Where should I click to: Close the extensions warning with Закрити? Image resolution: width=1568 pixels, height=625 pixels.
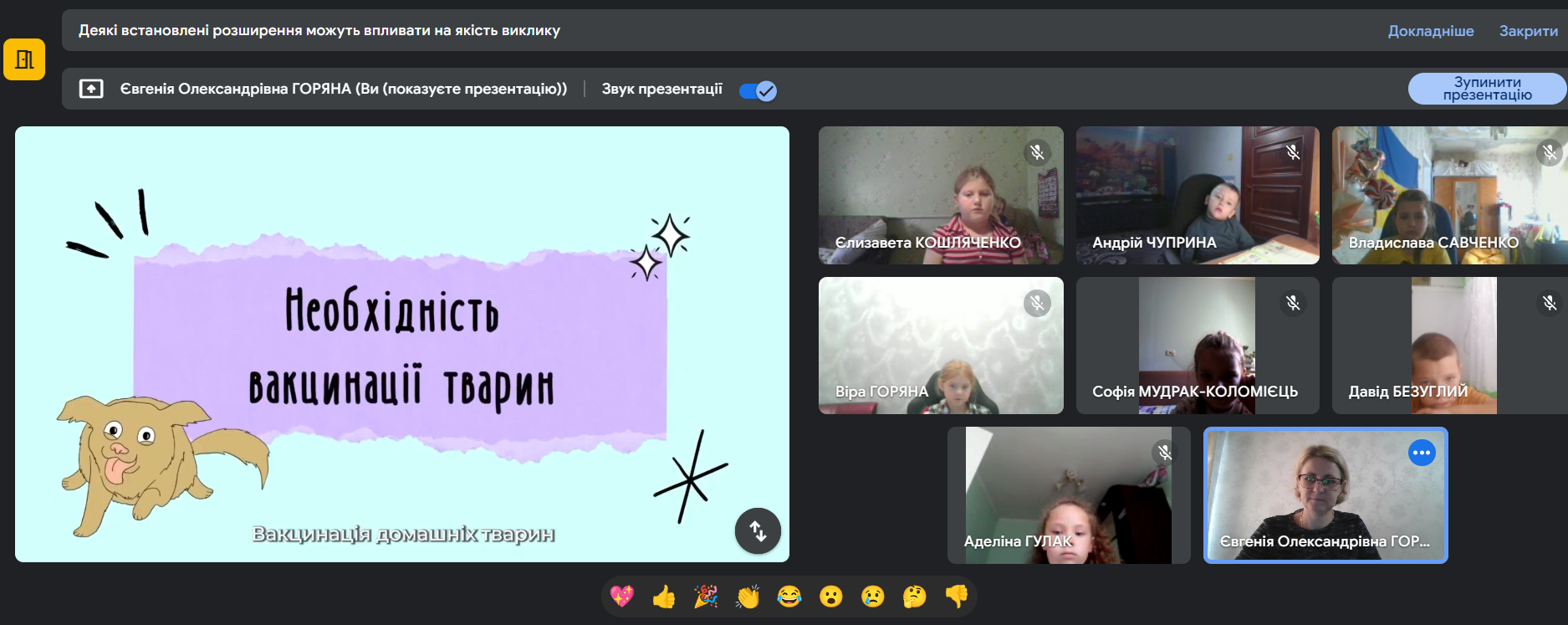[x=1529, y=31]
